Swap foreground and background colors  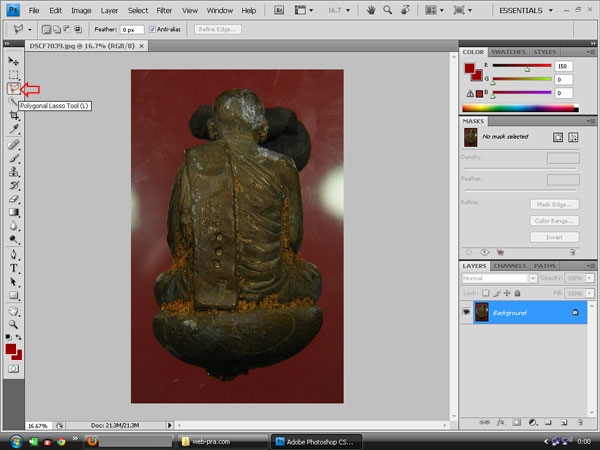pyautogui.click(x=18, y=337)
